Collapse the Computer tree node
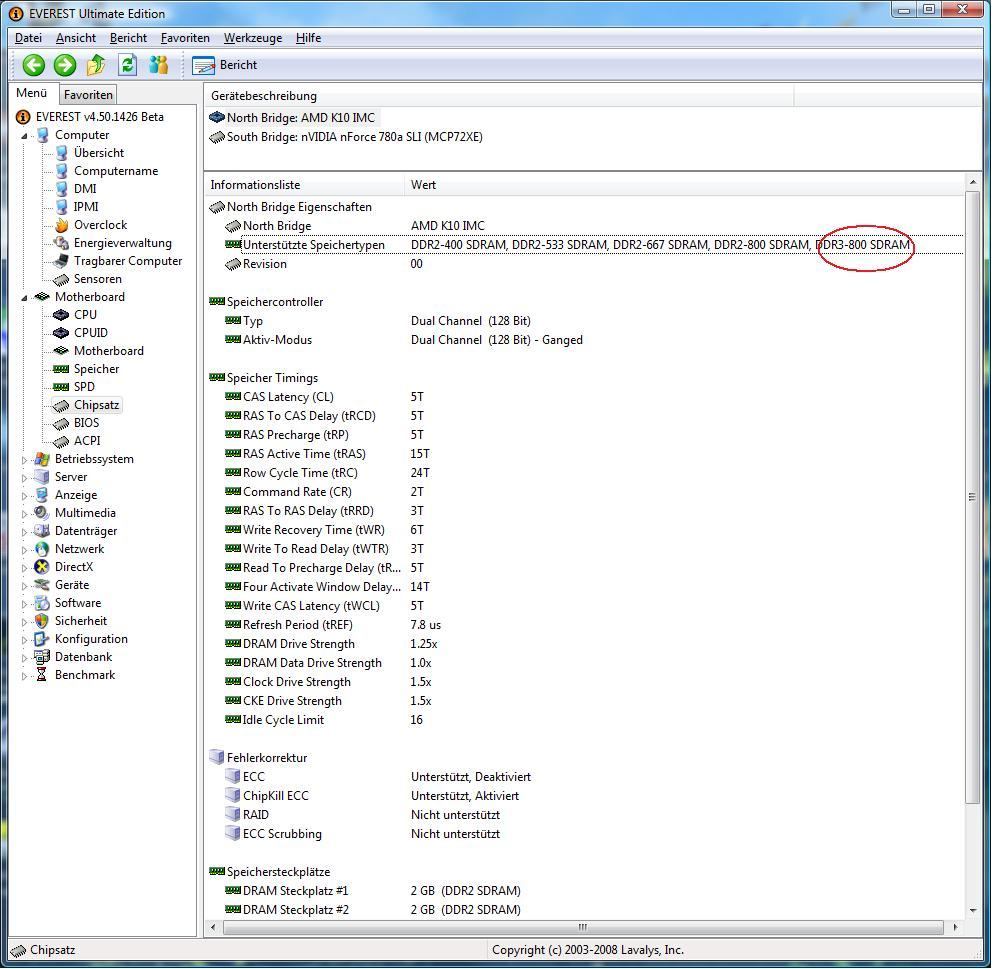The height and width of the screenshot is (969, 994). [x=24, y=136]
